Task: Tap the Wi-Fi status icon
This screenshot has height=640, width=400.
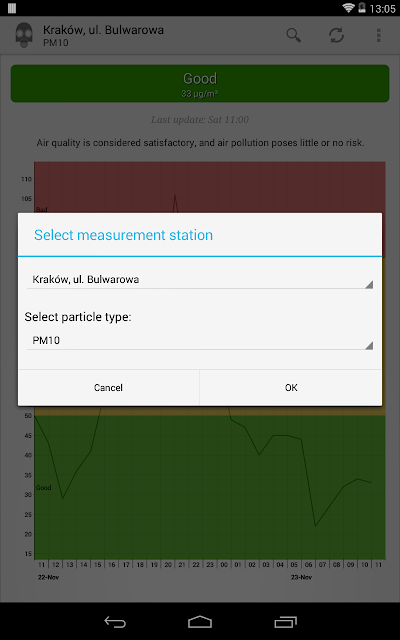Action: tap(349, 8)
